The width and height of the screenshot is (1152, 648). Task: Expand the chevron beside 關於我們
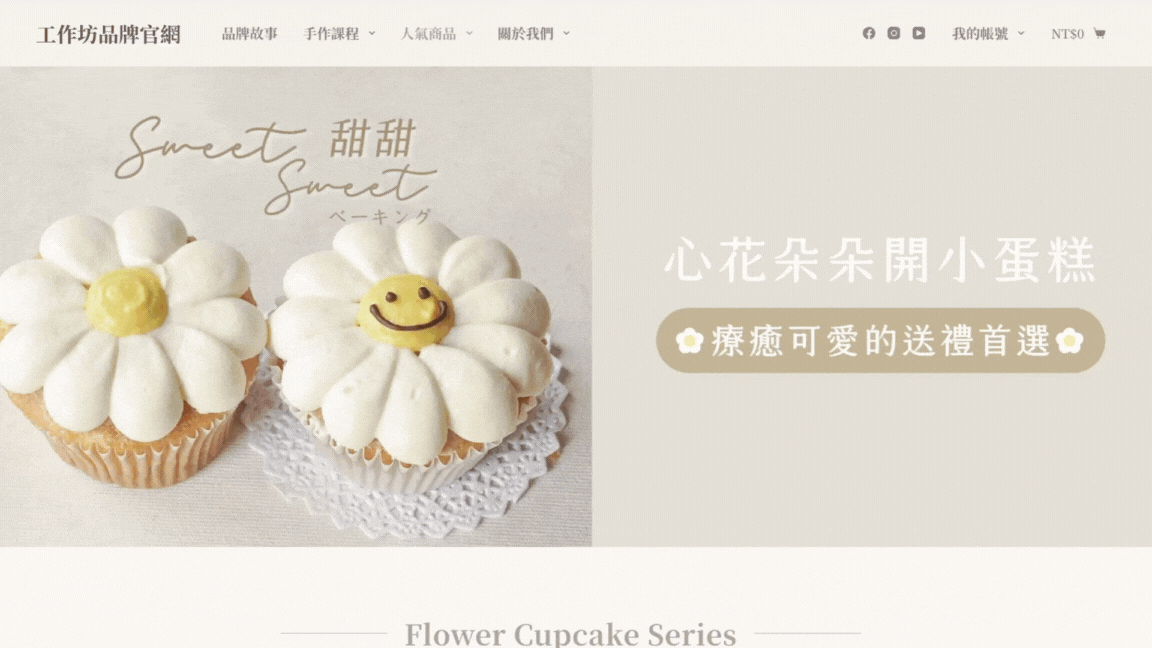point(566,34)
